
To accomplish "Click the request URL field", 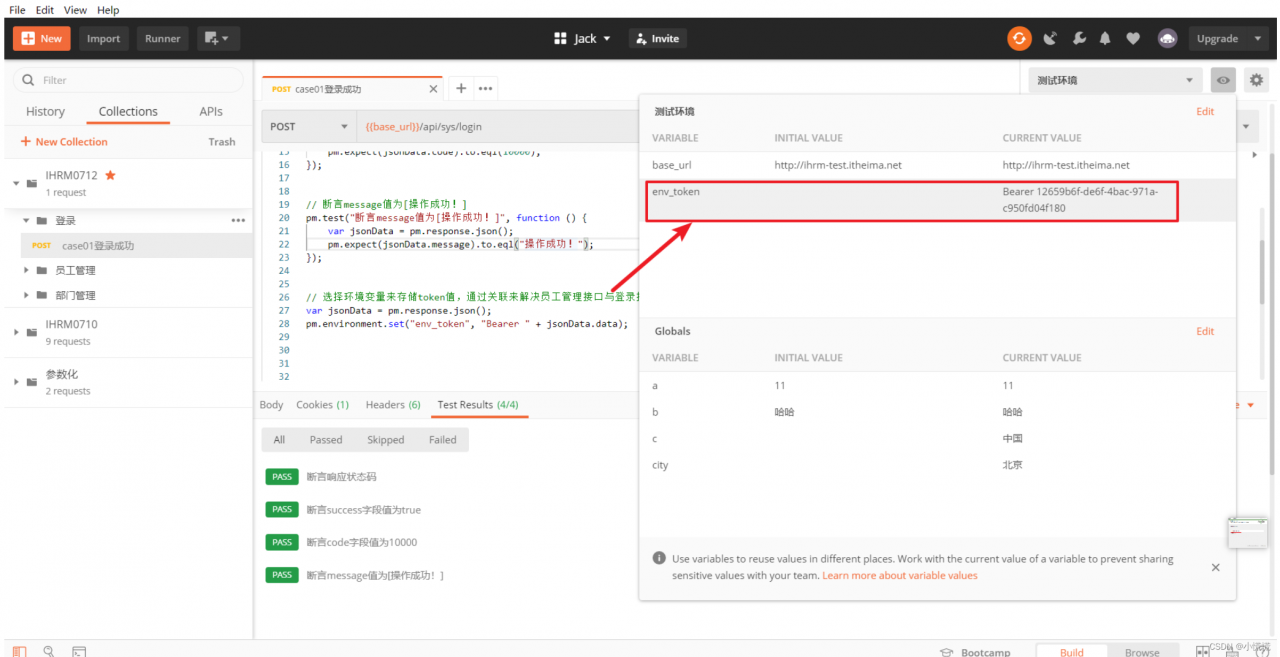I will pyautogui.click(x=497, y=127).
